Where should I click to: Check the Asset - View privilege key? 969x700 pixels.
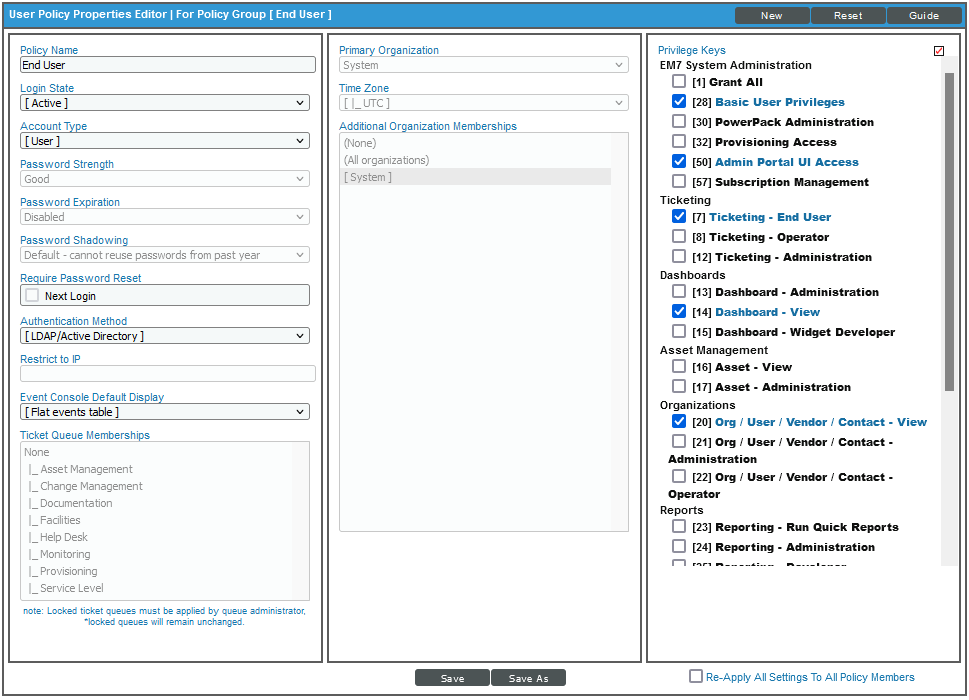pos(679,367)
